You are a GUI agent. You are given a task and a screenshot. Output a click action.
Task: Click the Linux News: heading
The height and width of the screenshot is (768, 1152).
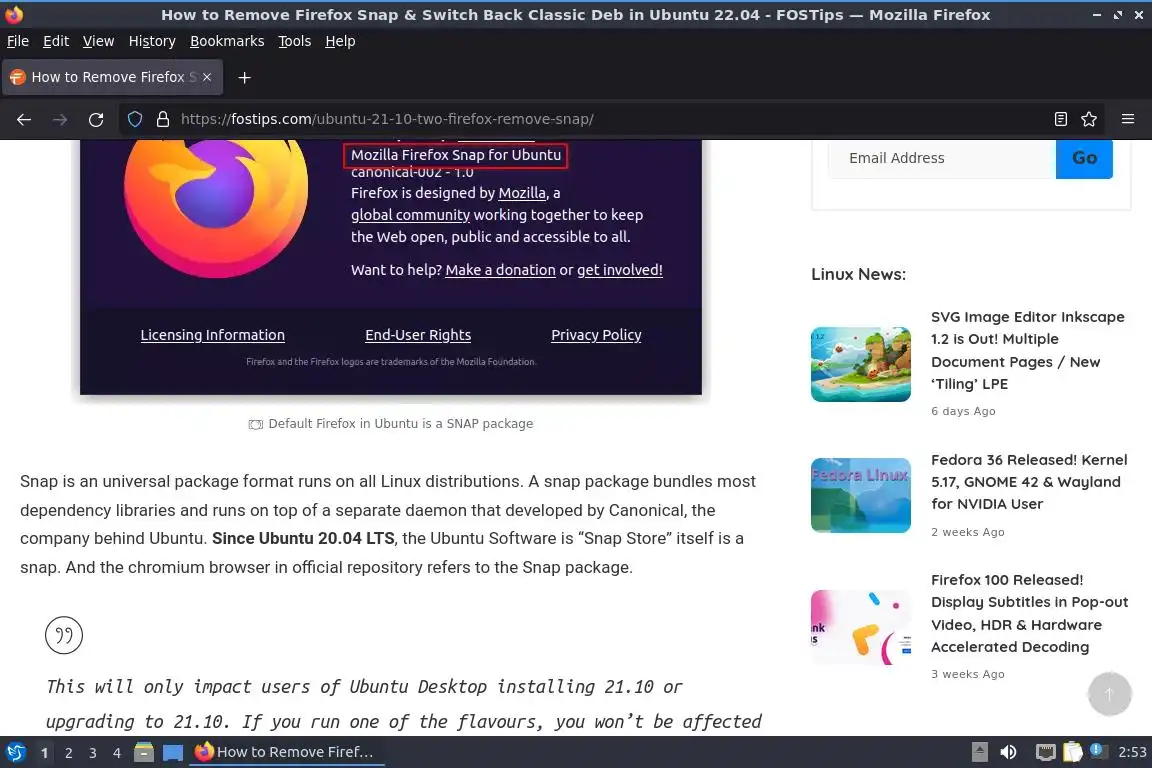click(858, 274)
